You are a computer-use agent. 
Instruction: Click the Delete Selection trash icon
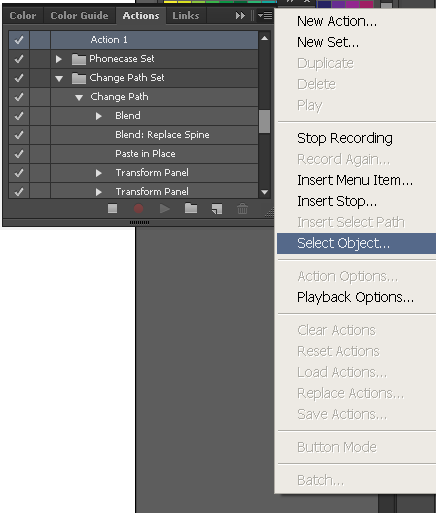(x=242, y=209)
